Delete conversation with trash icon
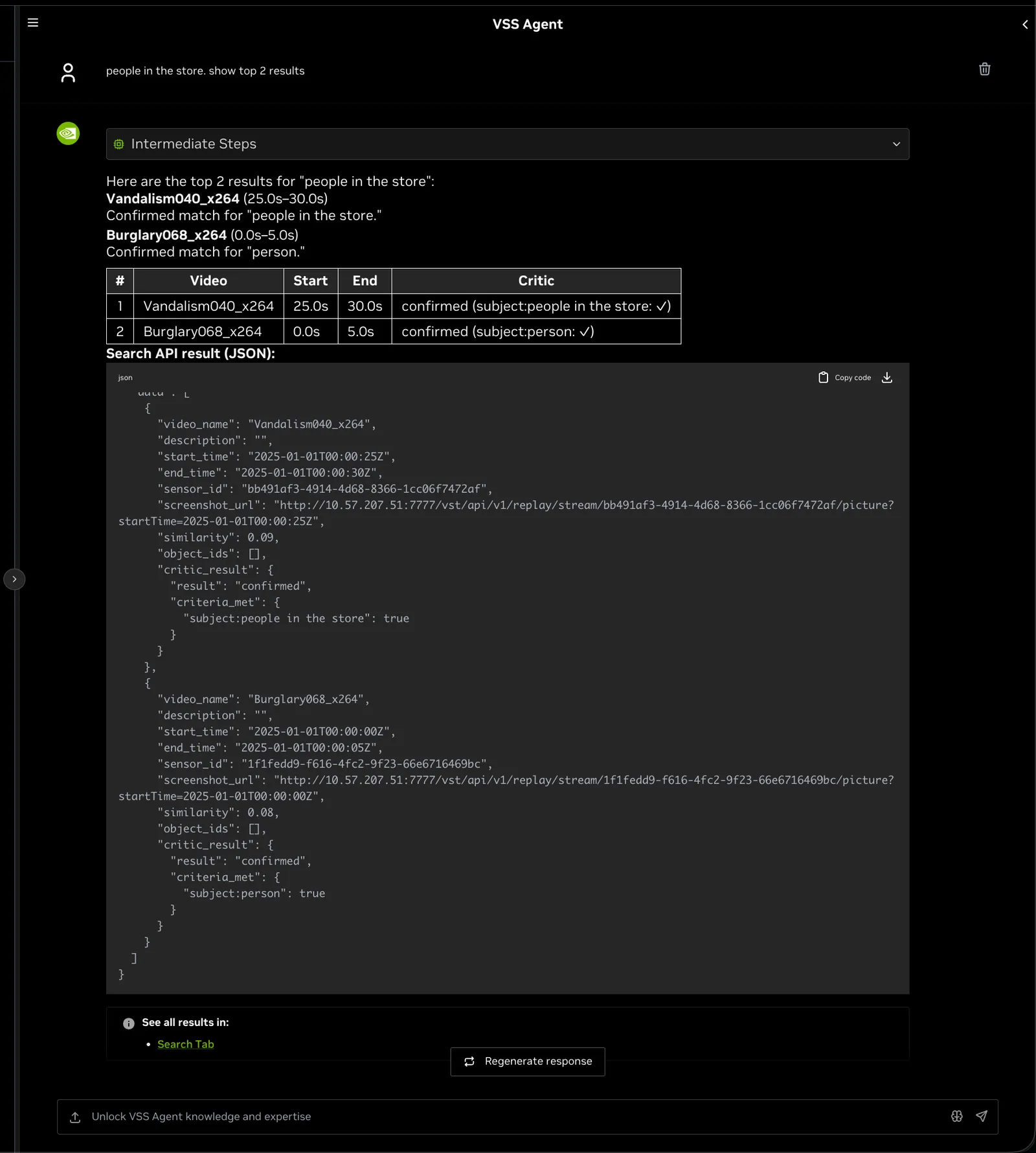Image resolution: width=1036 pixels, height=1153 pixels. (984, 69)
